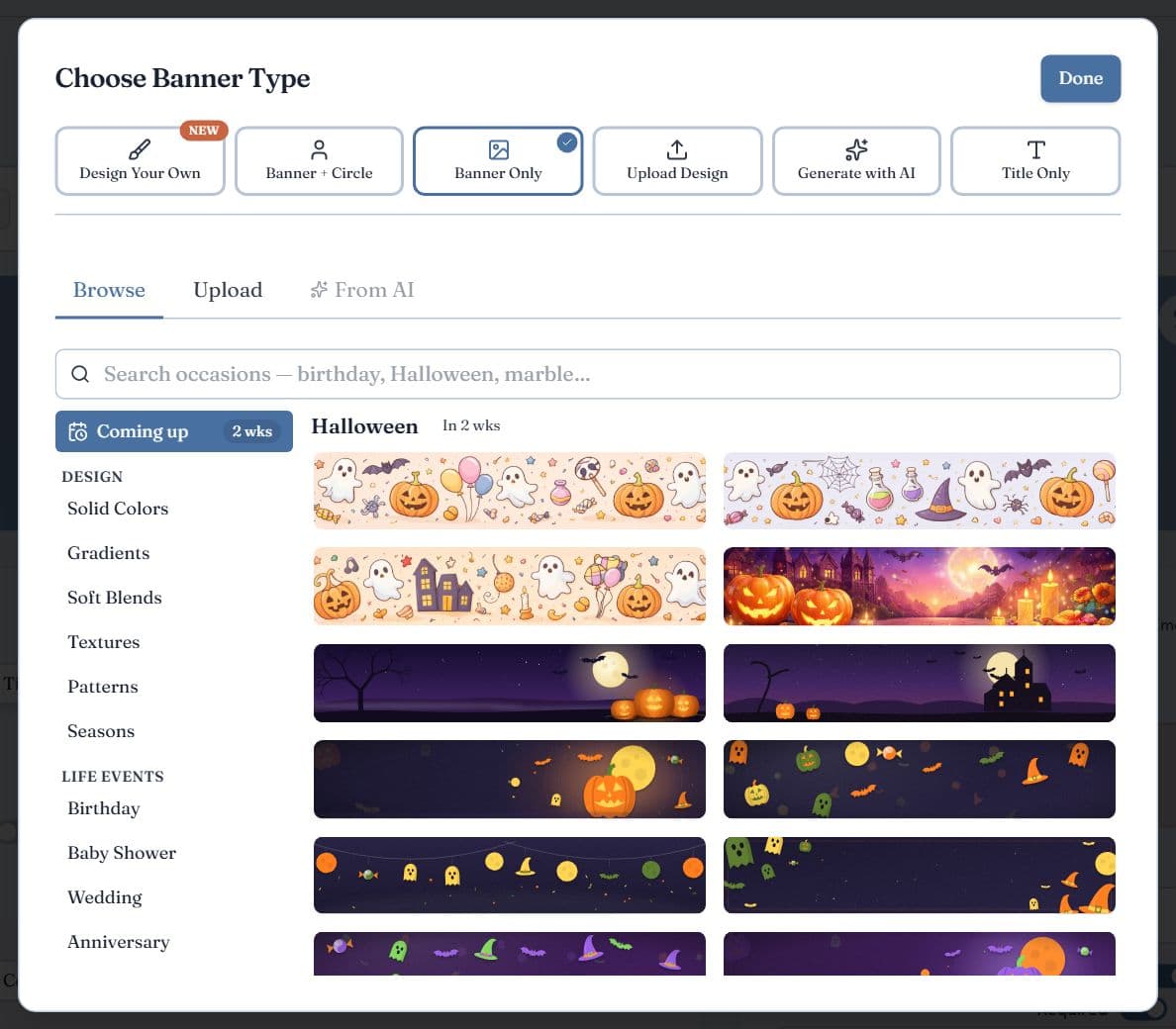Select the lavender spiderweb and witch hat banner
Image resolution: width=1176 pixels, height=1029 pixels.
919,491
